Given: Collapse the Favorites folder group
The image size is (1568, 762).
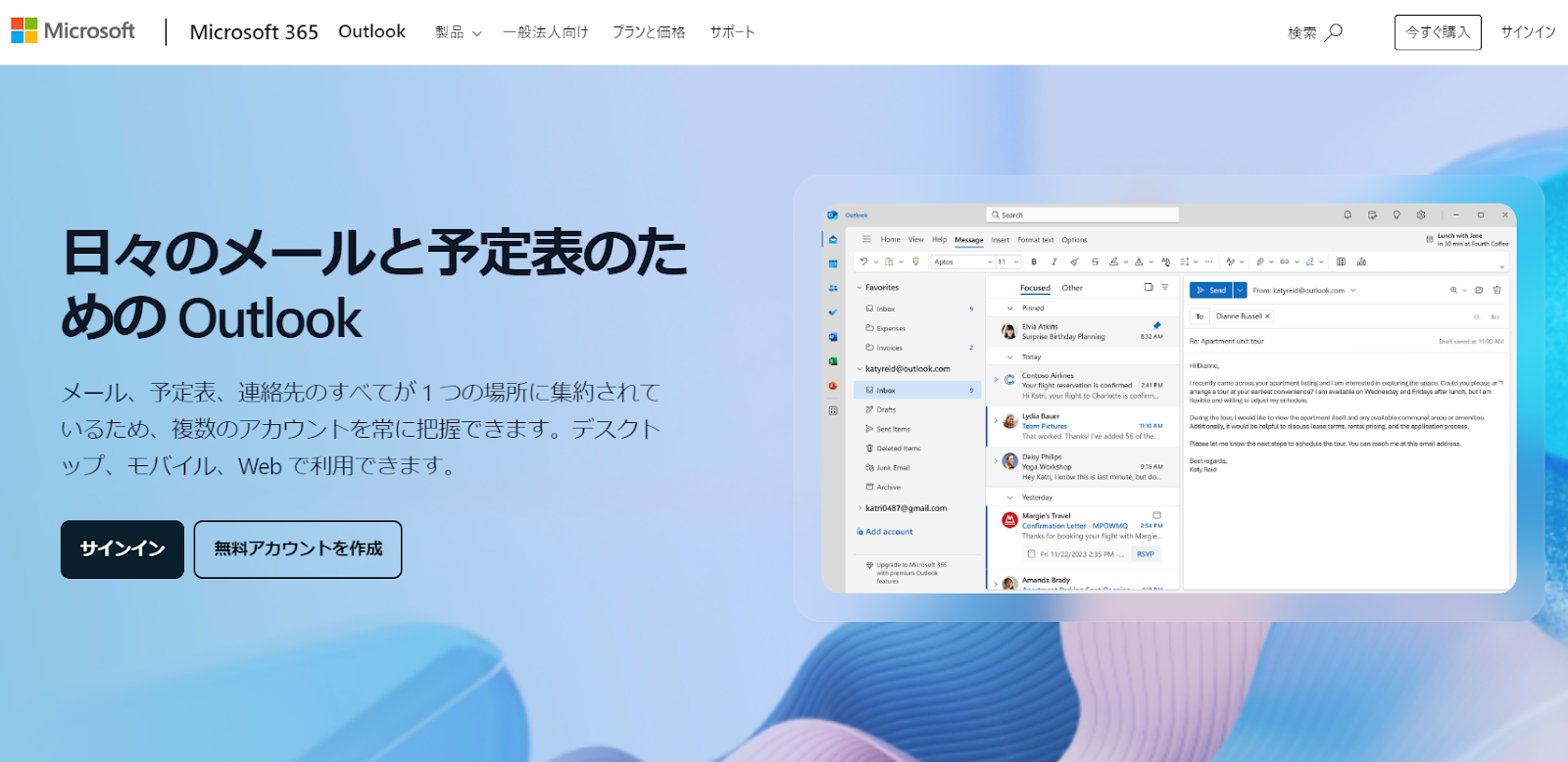Looking at the screenshot, I should point(859,288).
